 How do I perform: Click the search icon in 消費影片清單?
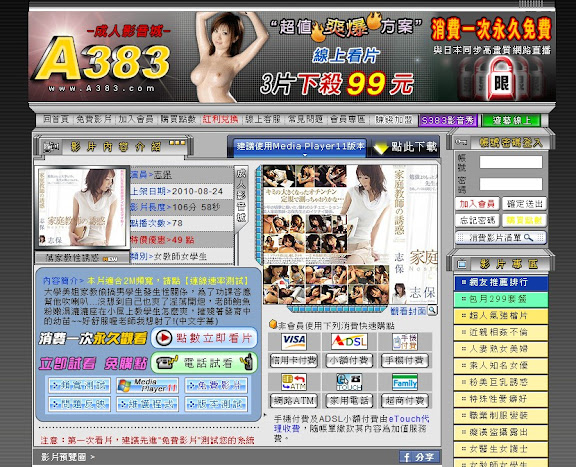pyautogui.click(x=528, y=238)
